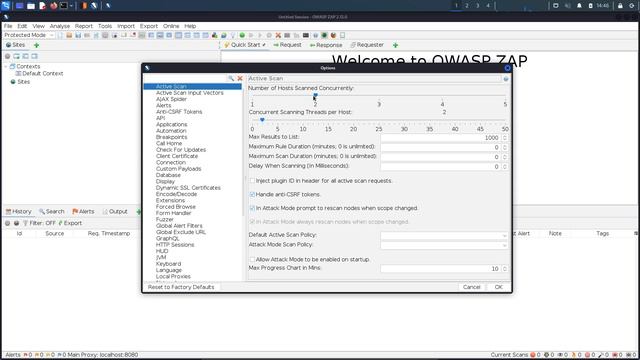Click the Filter OFF funnel icon

25,223
